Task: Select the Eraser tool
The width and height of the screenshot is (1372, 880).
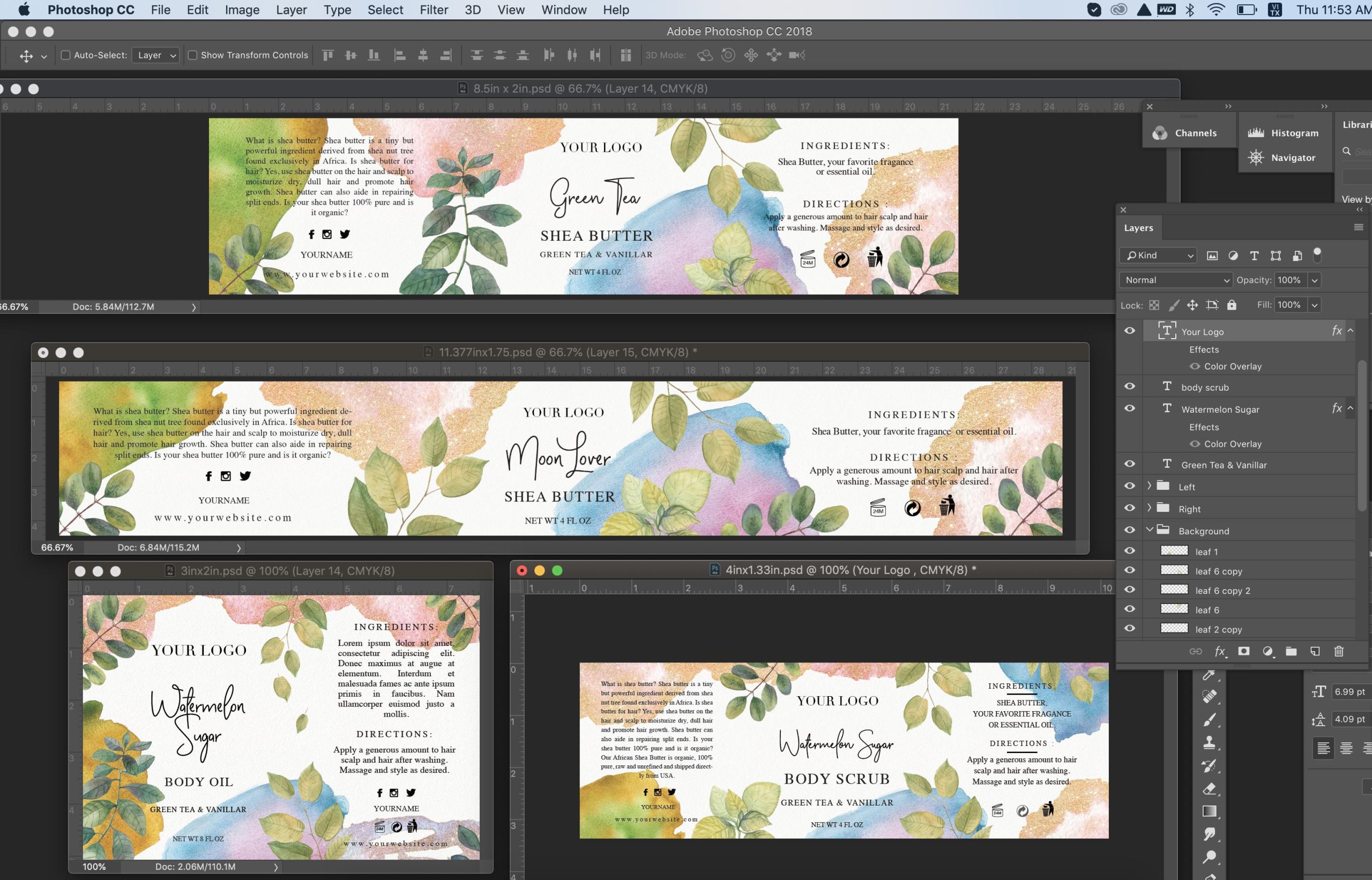Action: tap(1209, 789)
